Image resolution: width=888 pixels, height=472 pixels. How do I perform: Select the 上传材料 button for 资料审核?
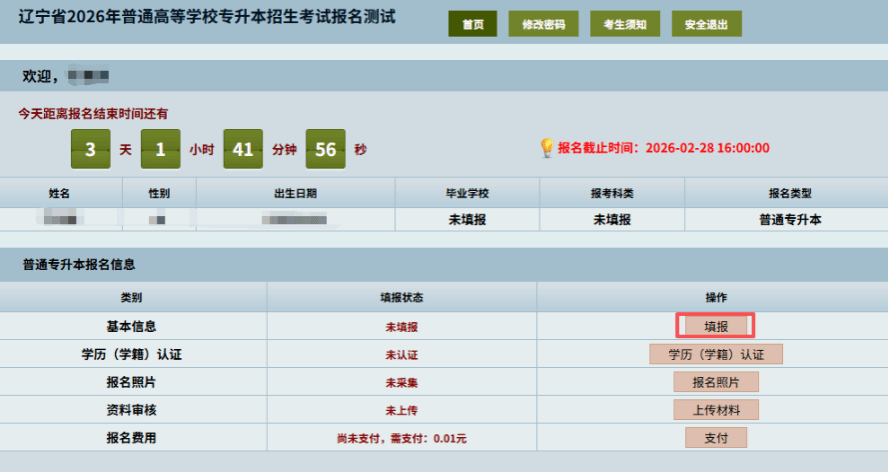click(x=716, y=410)
